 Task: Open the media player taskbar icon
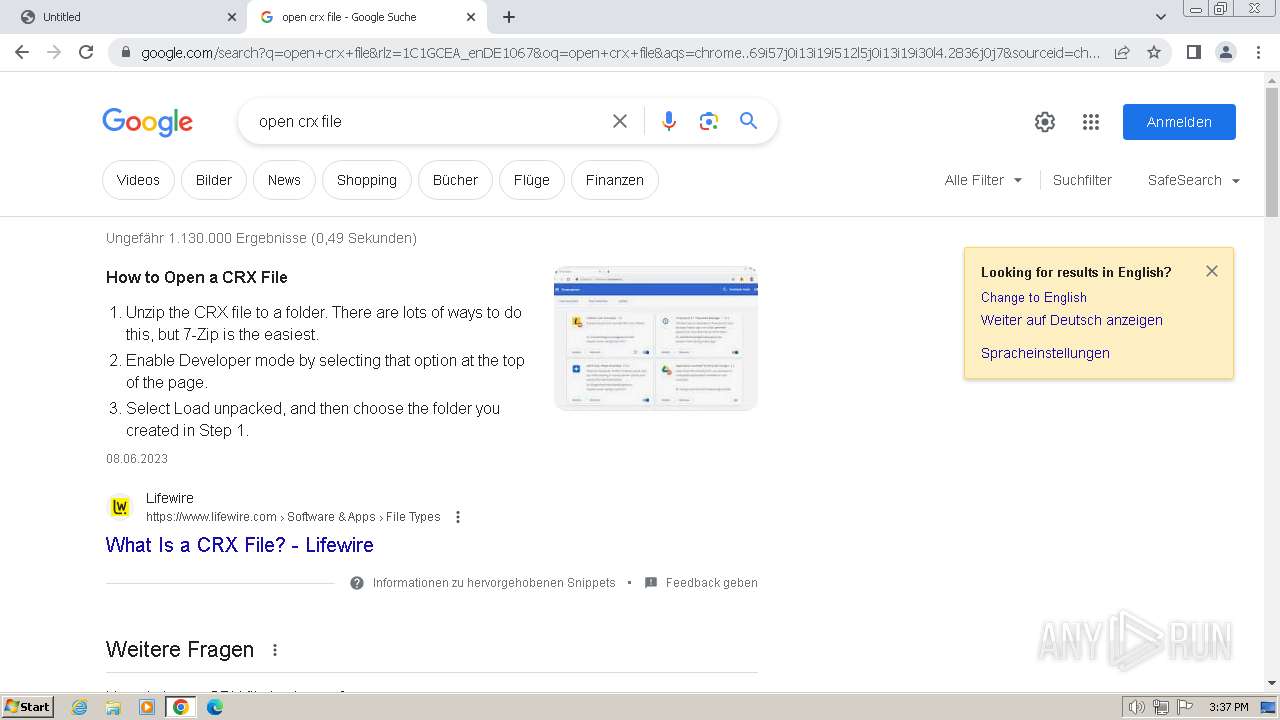point(147,707)
